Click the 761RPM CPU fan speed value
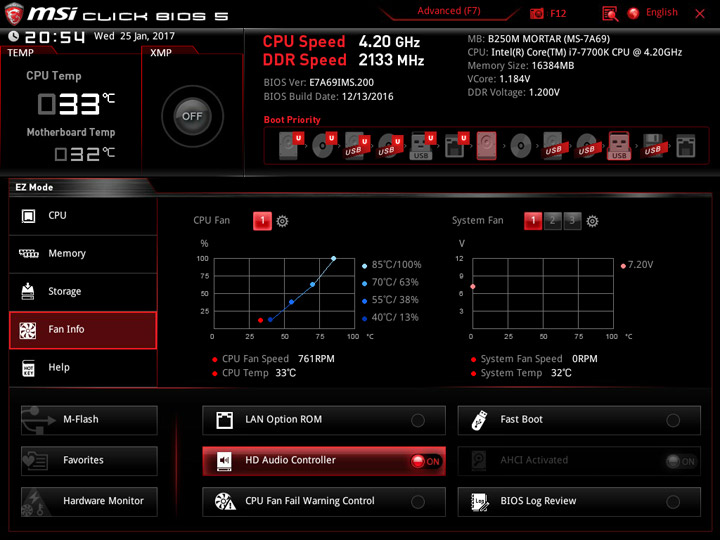This screenshot has width=720, height=540. click(316, 359)
